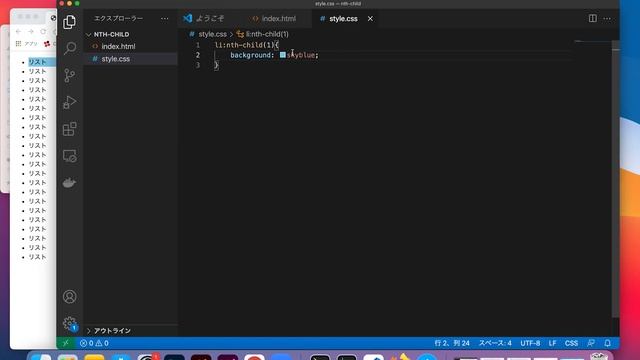This screenshot has height=360, width=640.
Task: Click the highlighted first リスト item in browser
Action: [x=37, y=62]
